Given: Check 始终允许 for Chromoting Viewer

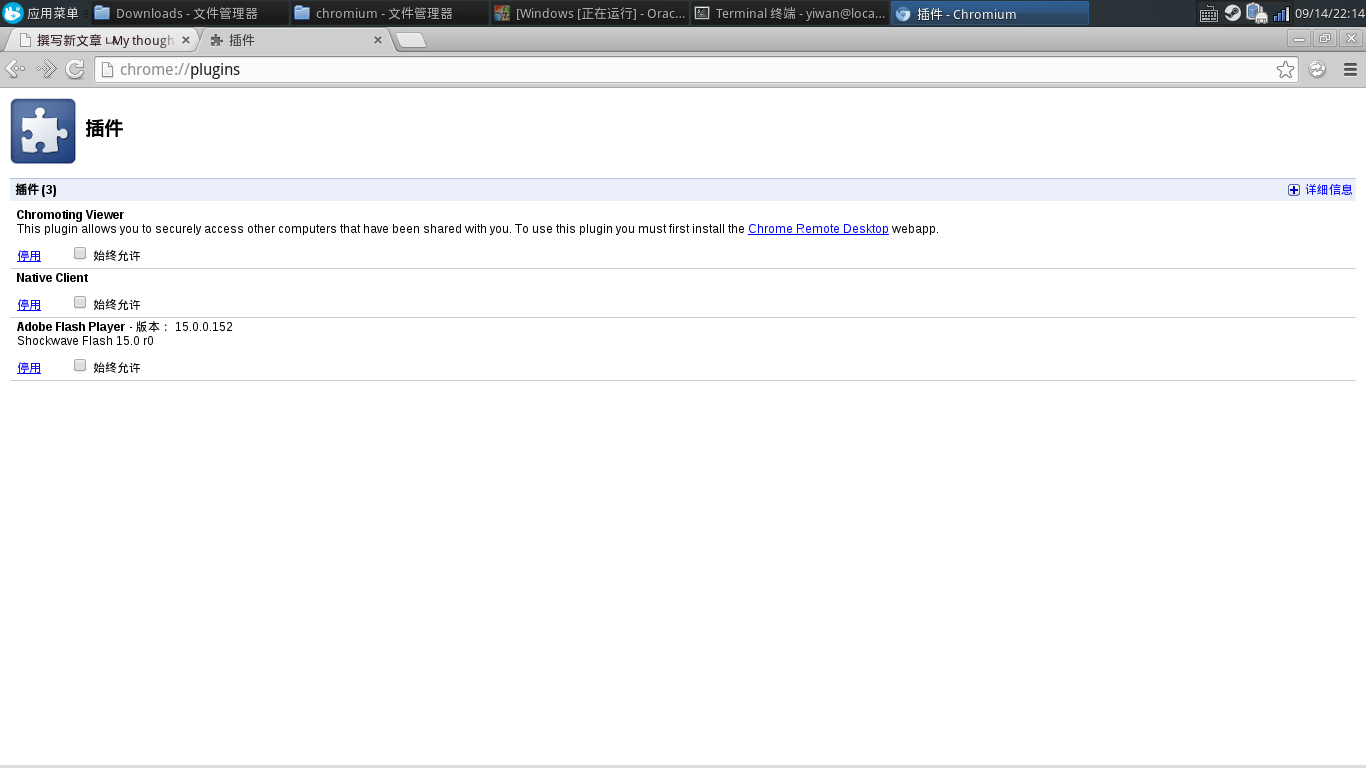Looking at the screenshot, I should (x=80, y=254).
